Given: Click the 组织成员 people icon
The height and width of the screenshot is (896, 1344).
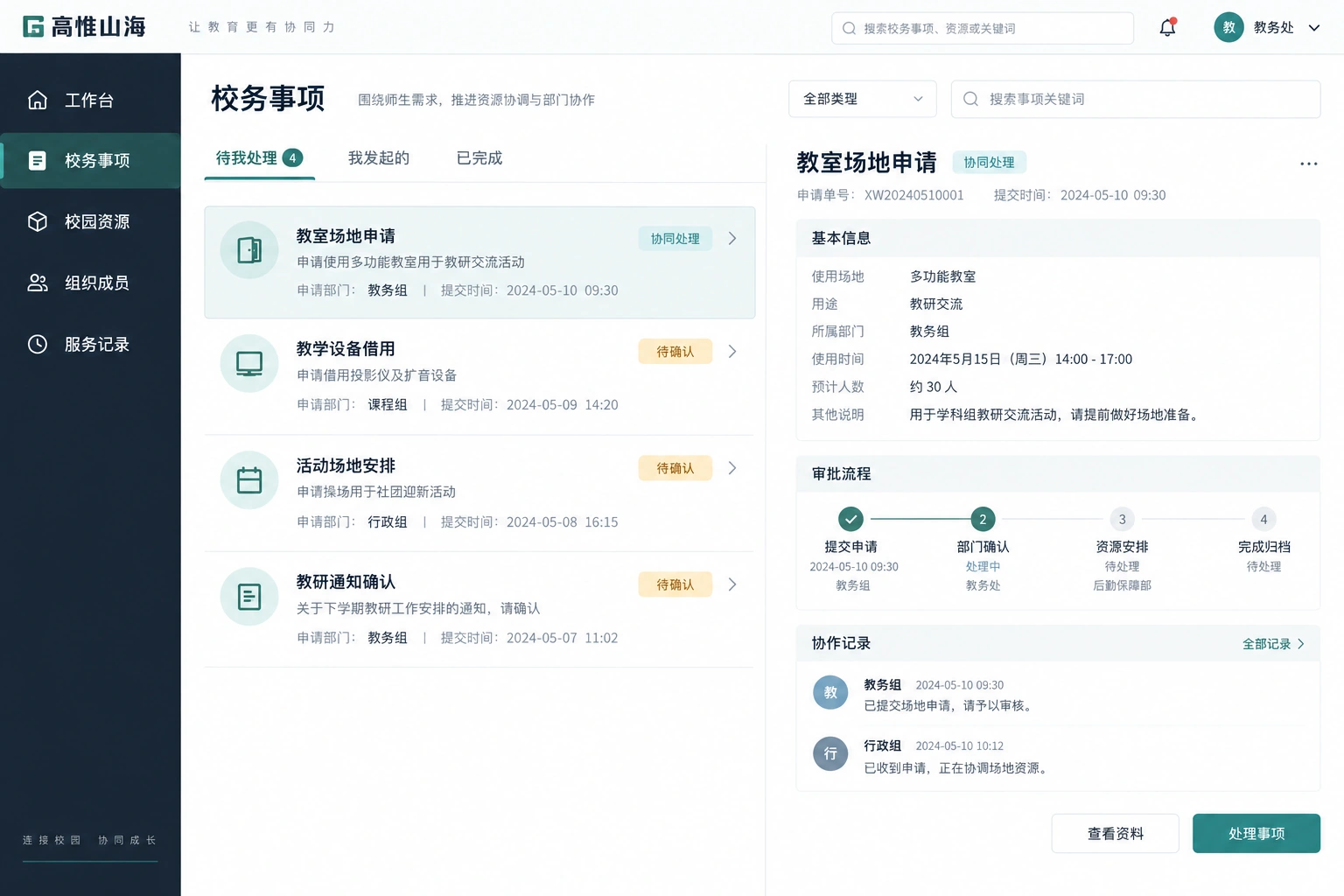Looking at the screenshot, I should point(38,283).
